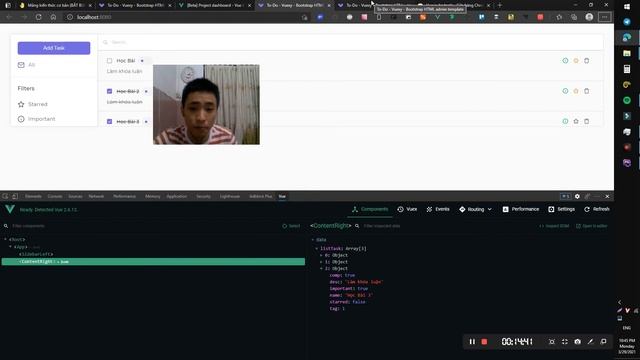Select SidebarLeft component in tree
Screen dimensions: 640x360
[x=36, y=254]
